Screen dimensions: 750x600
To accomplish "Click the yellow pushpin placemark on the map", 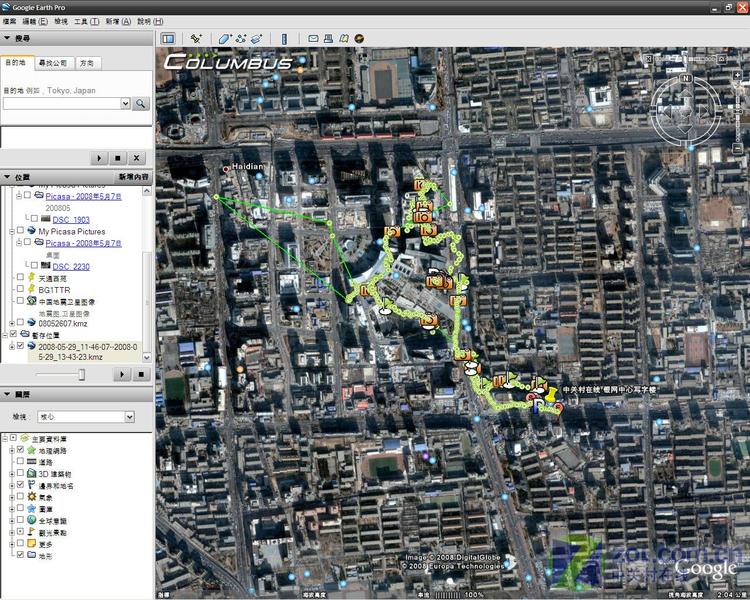I will coord(551,396).
